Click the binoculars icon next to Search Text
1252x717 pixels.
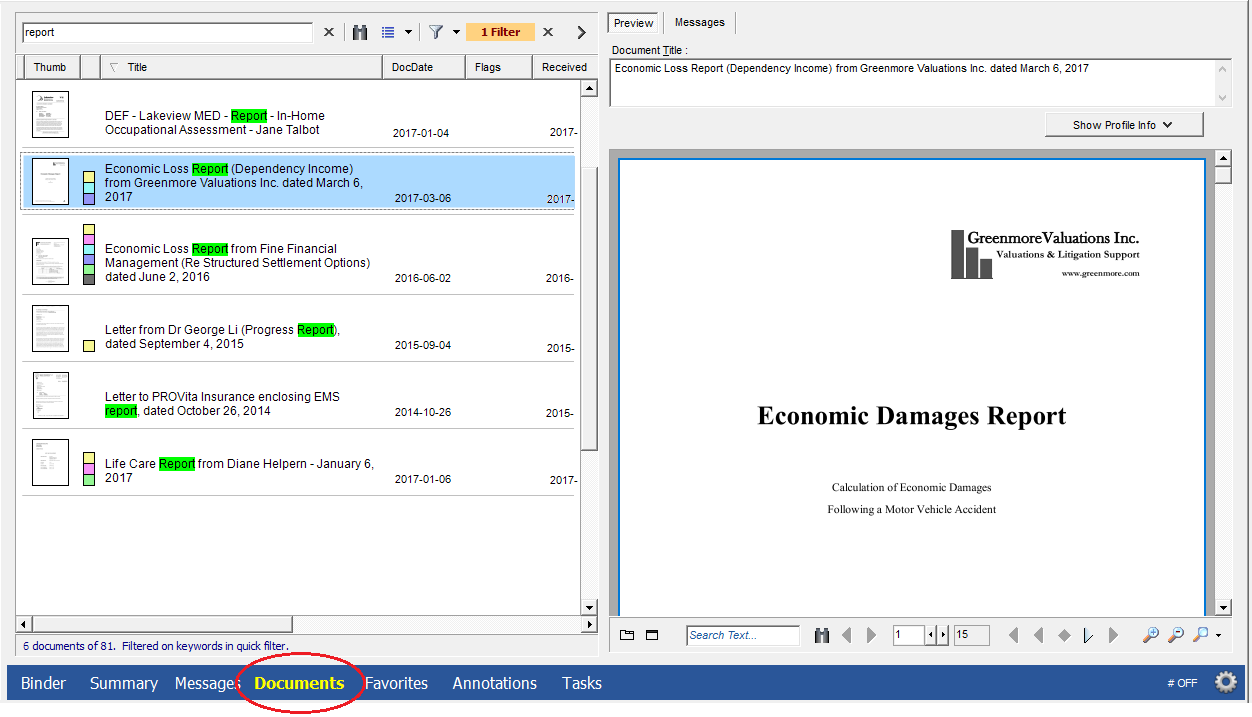click(822, 635)
